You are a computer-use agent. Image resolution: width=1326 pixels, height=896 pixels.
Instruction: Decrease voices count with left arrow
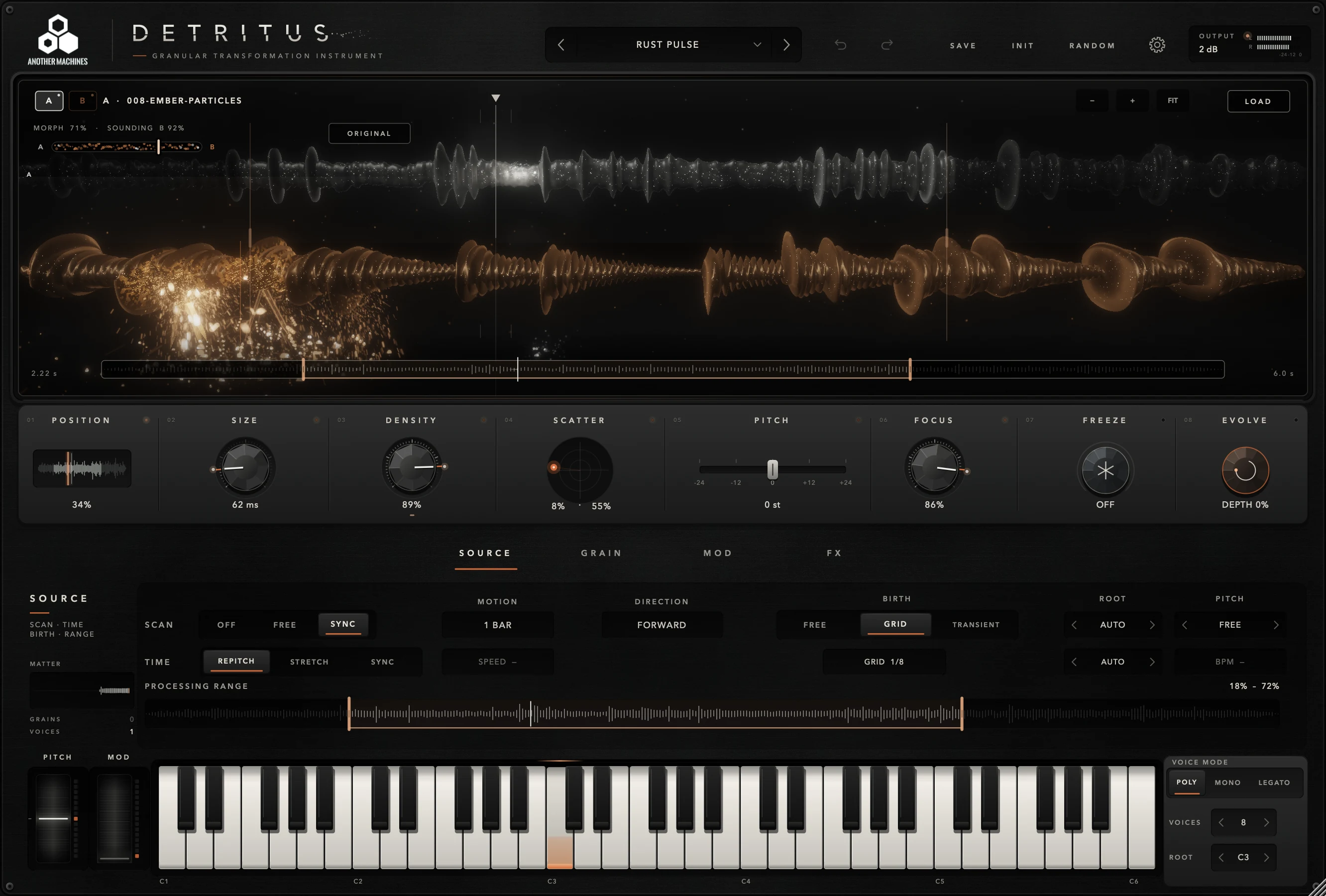pos(1221,822)
